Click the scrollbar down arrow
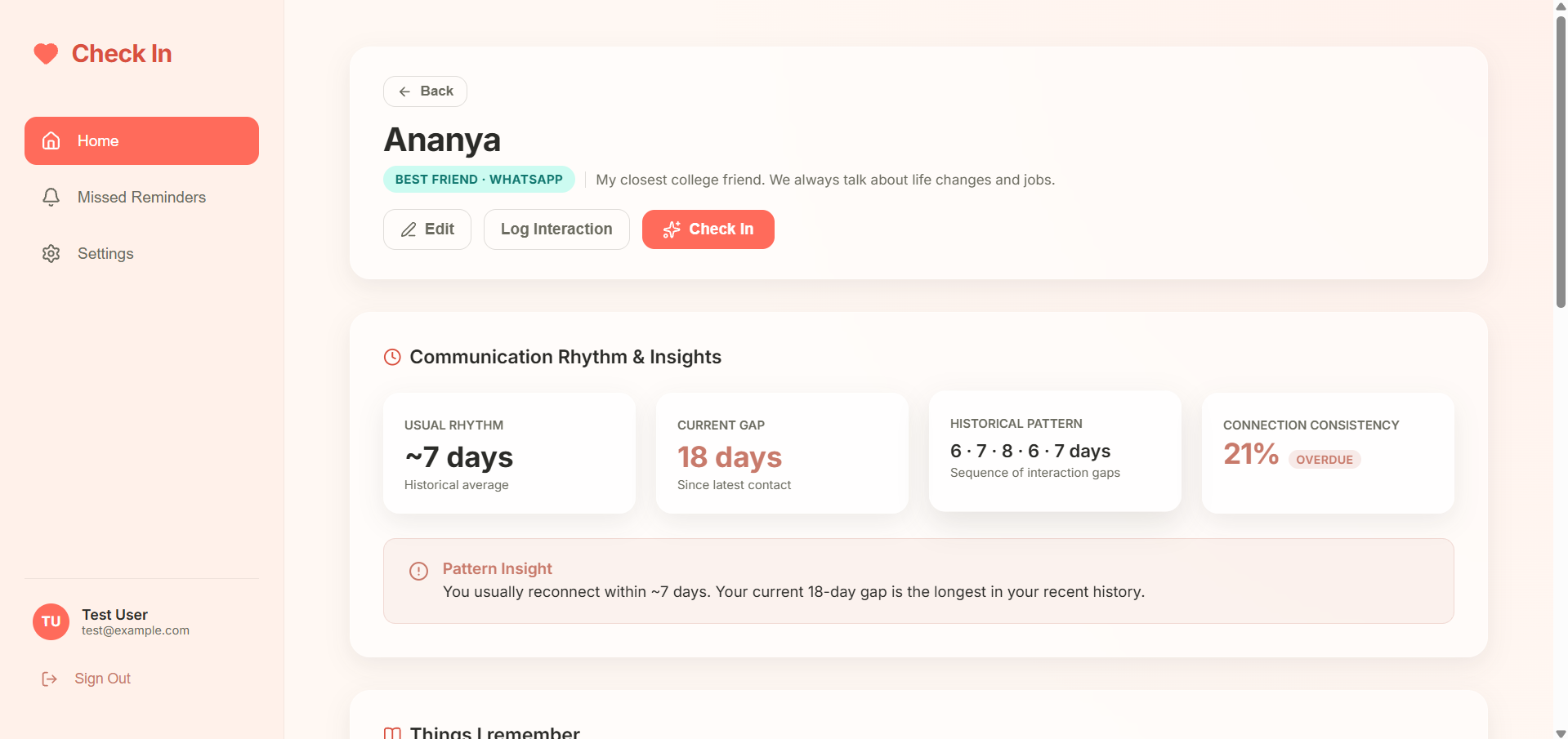Viewport: 1568px width, 739px height. point(1561,733)
